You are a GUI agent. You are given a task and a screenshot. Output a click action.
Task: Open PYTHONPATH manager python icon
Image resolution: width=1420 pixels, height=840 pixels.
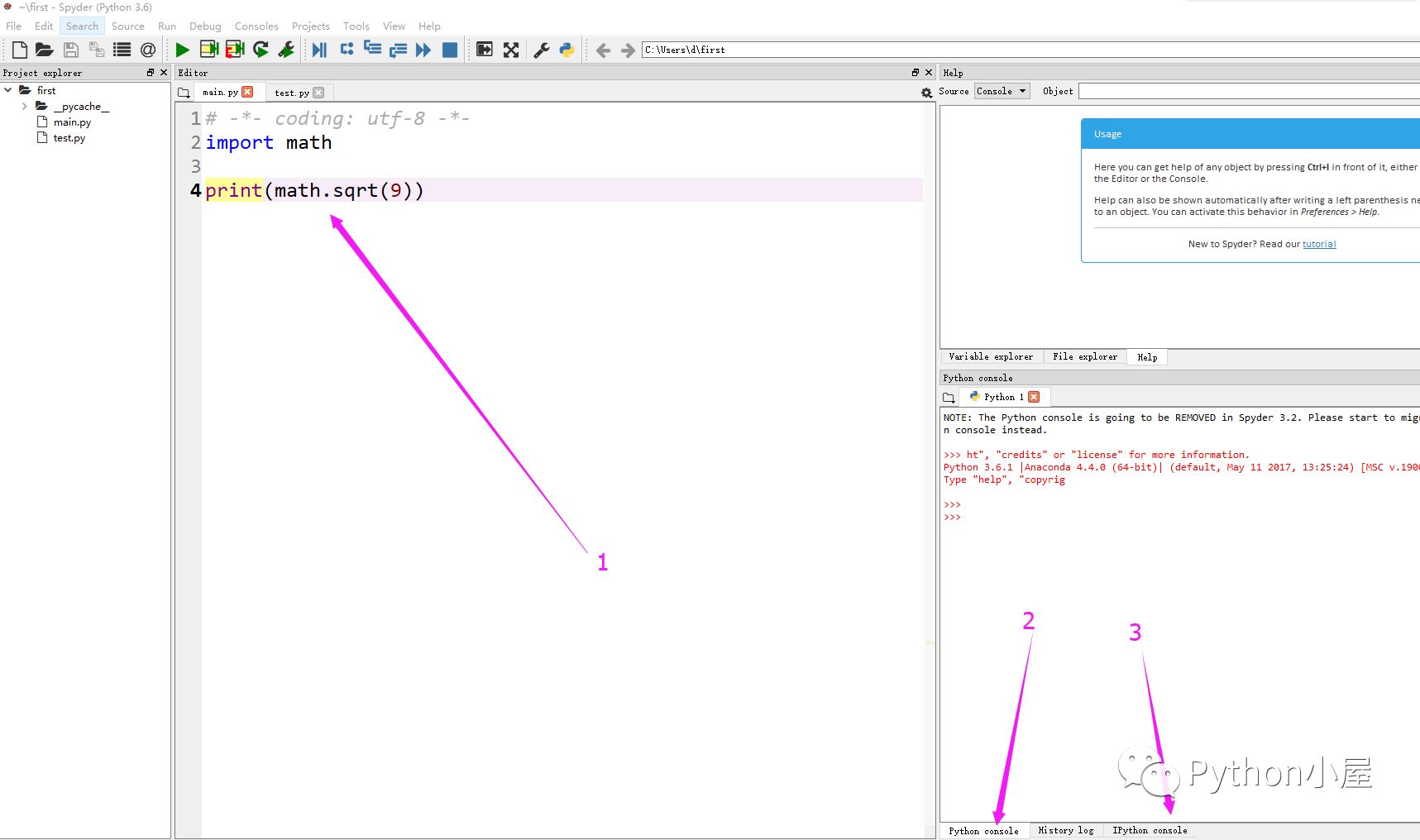click(567, 50)
